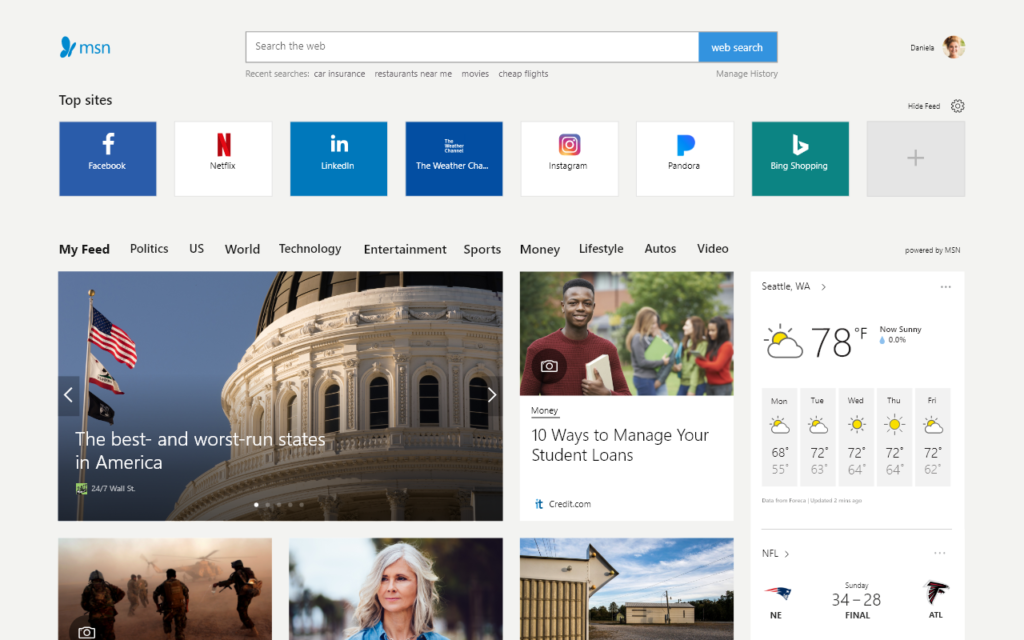Open the Instagram top site tile
The width and height of the screenshot is (1024, 640).
tap(569, 159)
